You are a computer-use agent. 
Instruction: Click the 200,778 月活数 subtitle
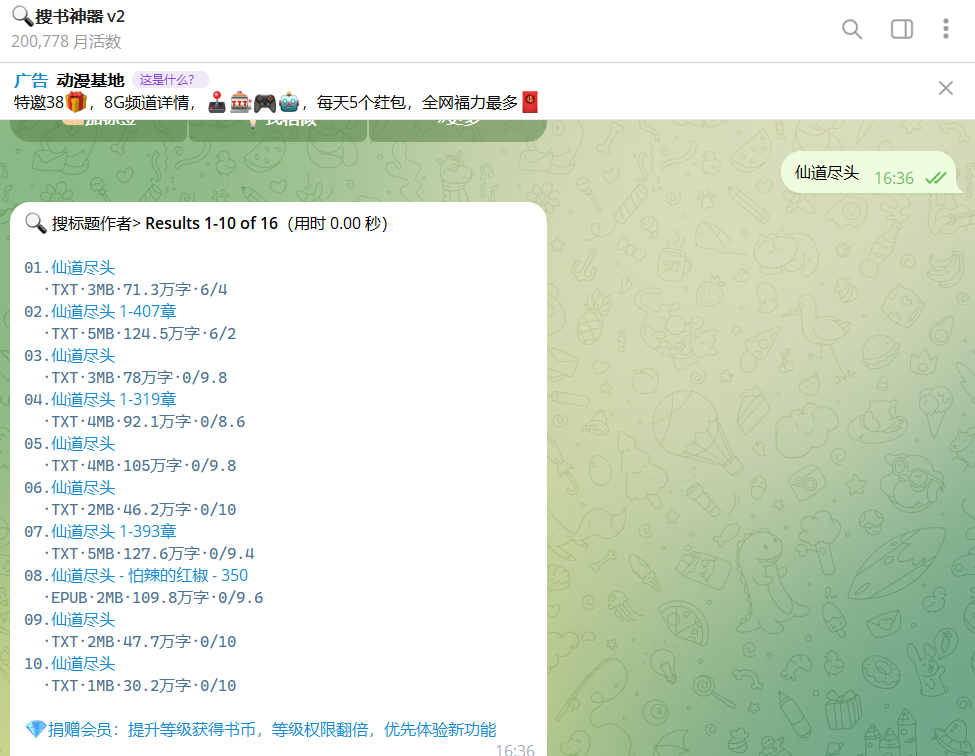click(x=66, y=42)
